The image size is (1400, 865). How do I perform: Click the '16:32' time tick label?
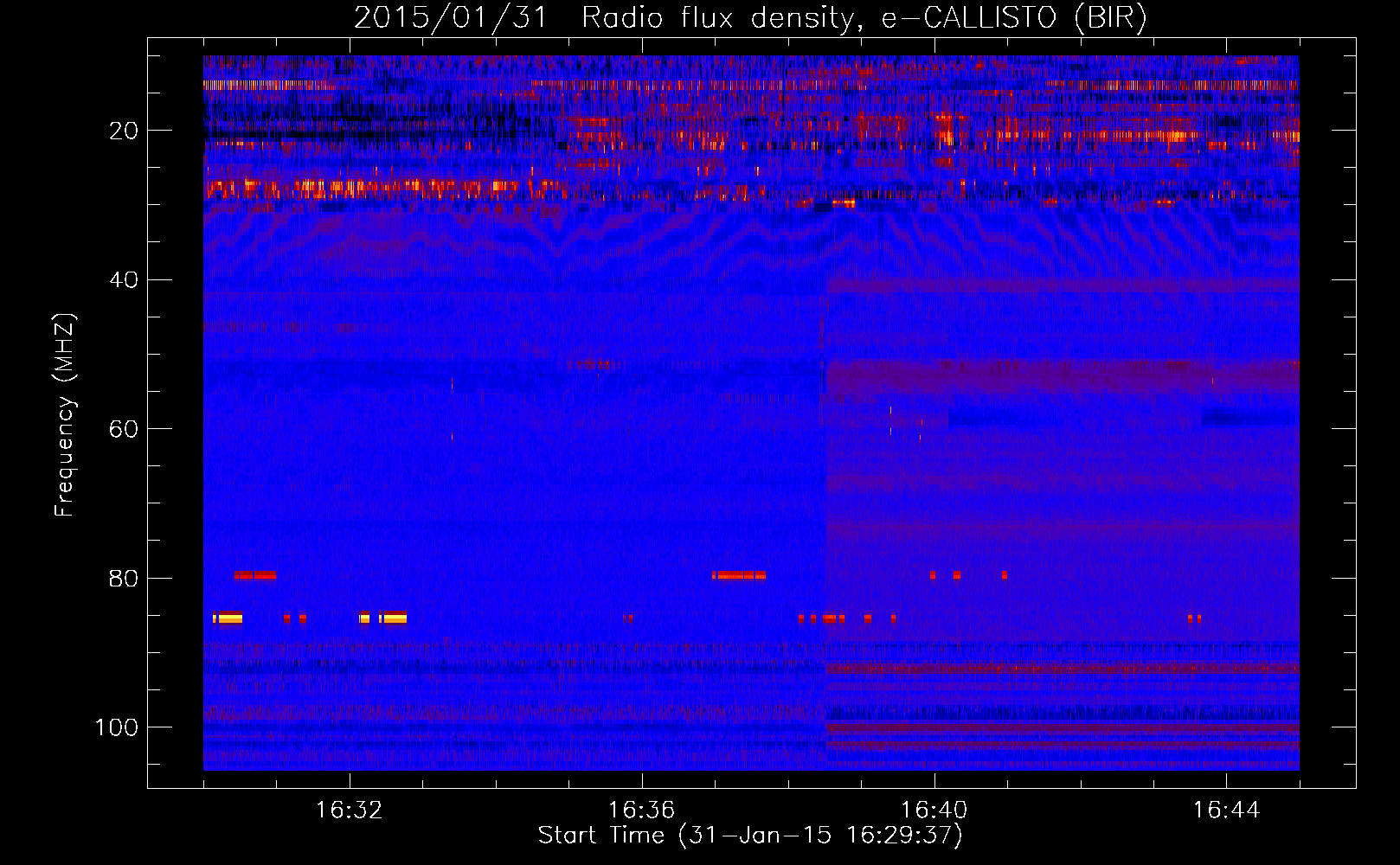(x=350, y=811)
